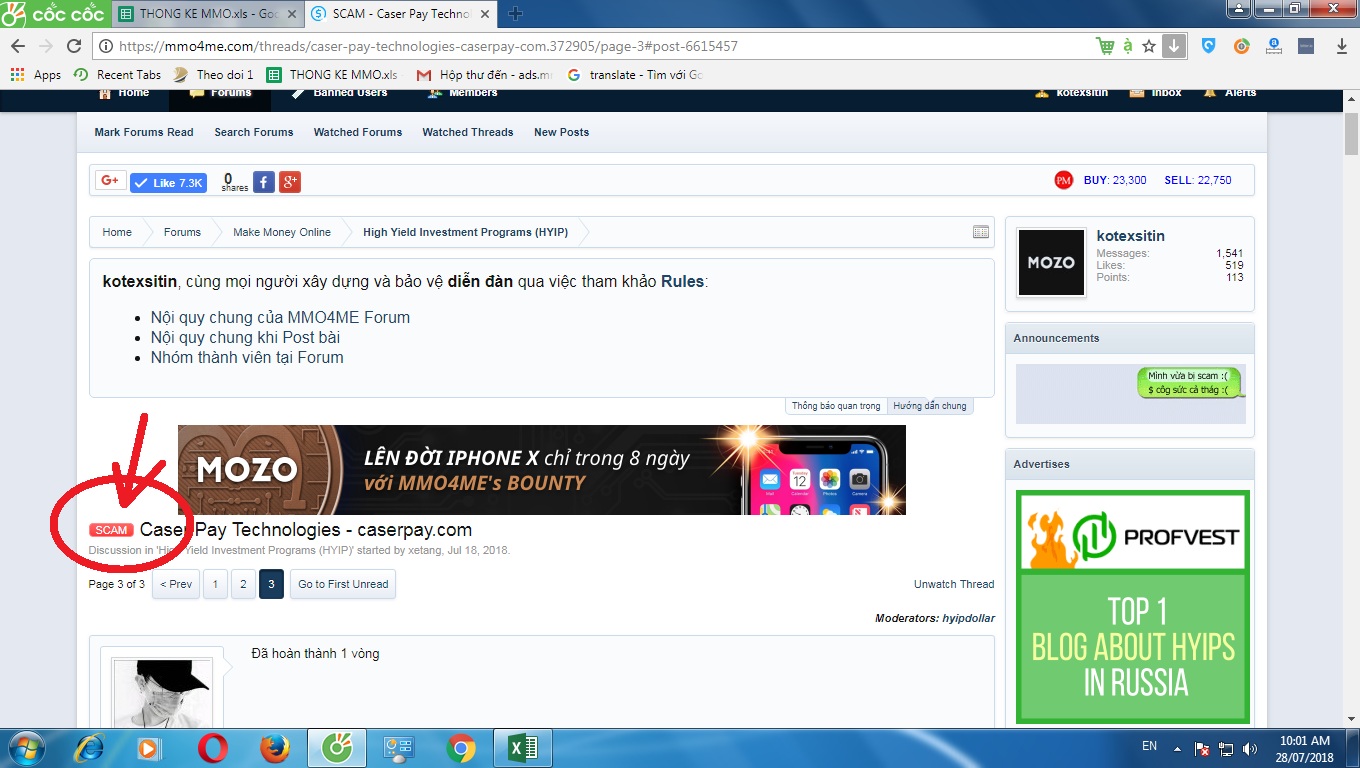Select the SCAM - Caser Pay Technologies tab
The height and width of the screenshot is (768, 1360).
tap(401, 14)
